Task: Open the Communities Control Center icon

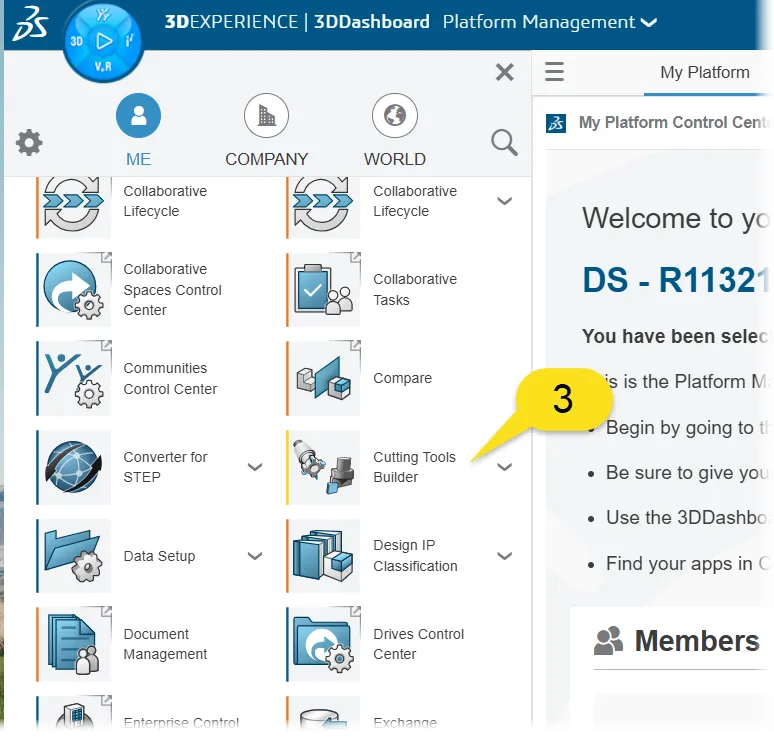Action: pyautogui.click(x=75, y=378)
